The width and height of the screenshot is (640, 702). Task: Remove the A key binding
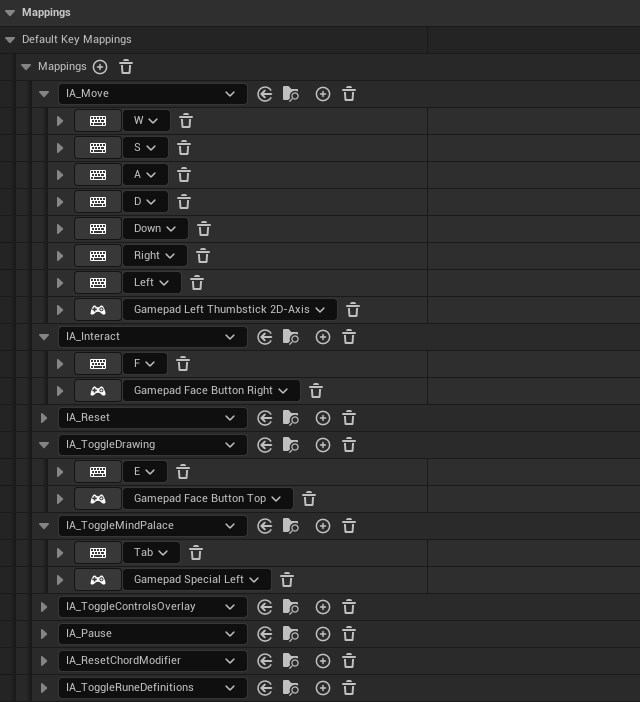coord(184,175)
